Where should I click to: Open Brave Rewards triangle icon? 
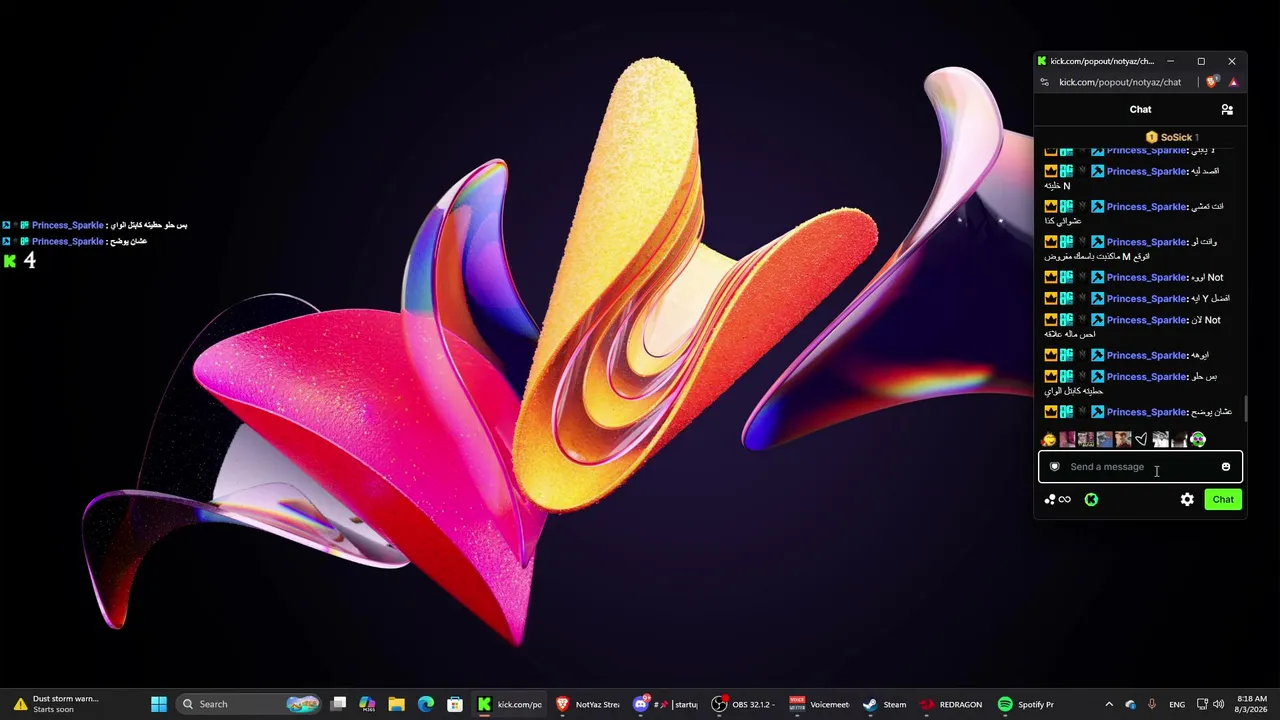pyautogui.click(x=1233, y=82)
